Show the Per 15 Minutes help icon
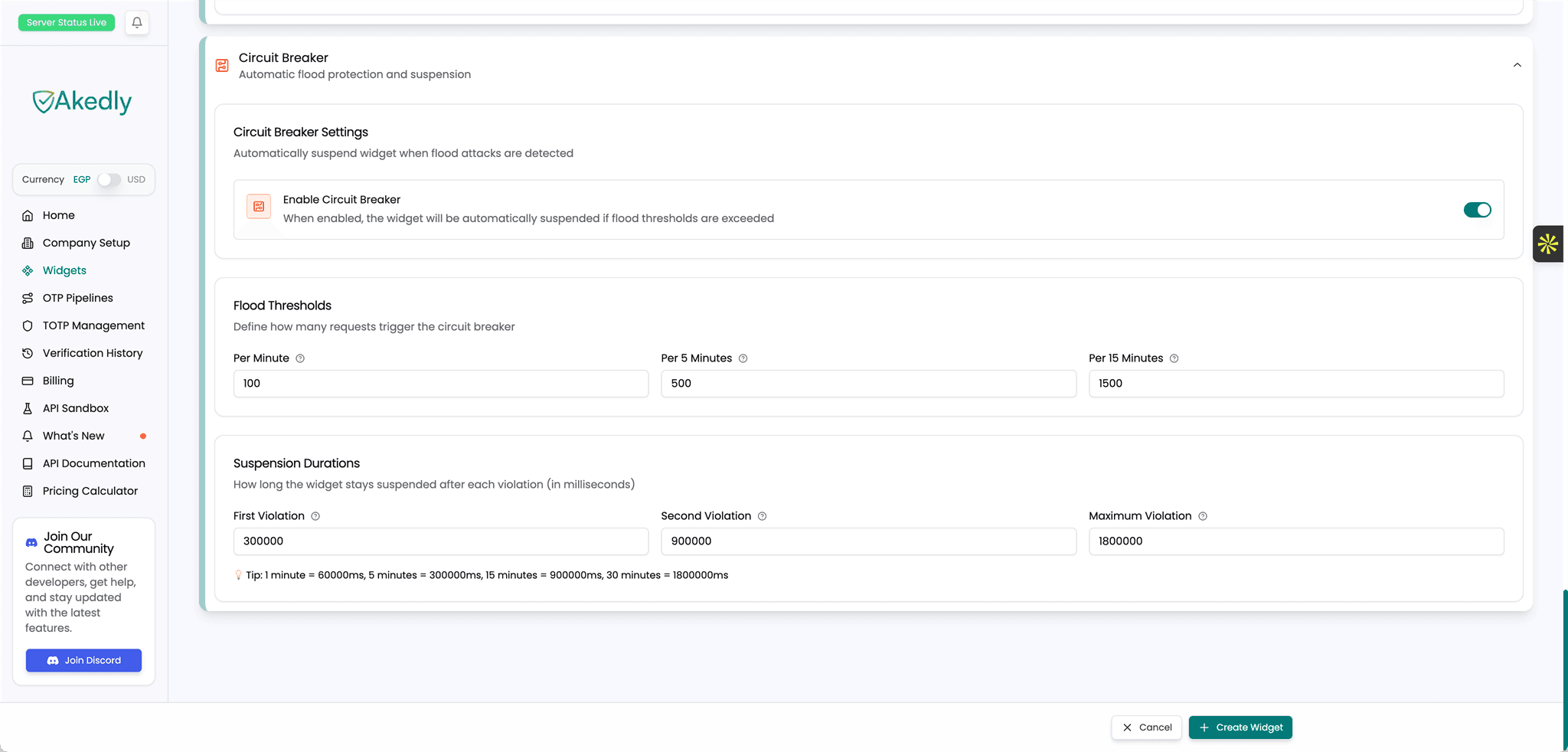Viewport: 1568px width, 752px height. tap(1174, 358)
